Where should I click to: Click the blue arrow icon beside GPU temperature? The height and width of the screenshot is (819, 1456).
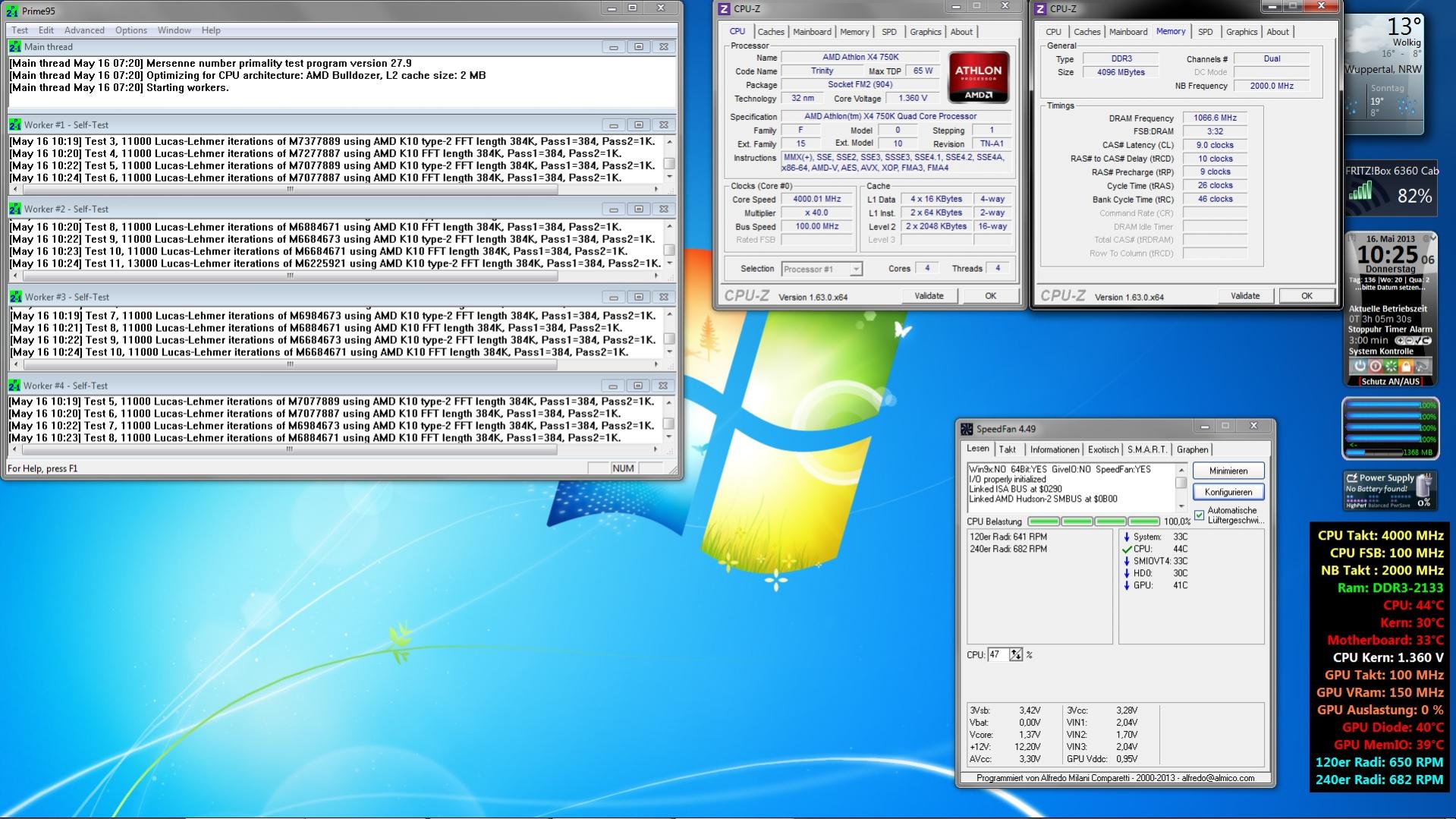click(x=1127, y=586)
